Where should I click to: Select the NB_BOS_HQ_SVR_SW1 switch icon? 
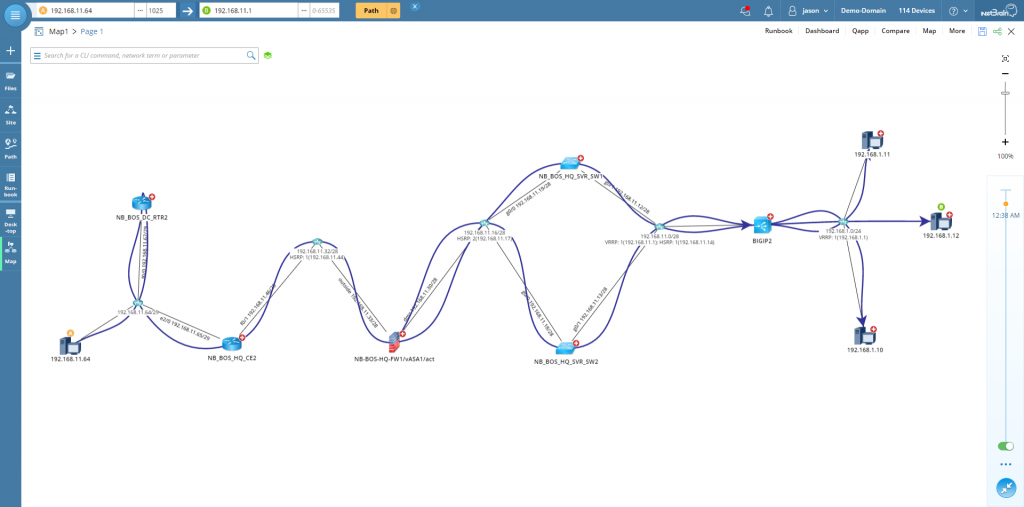pos(570,163)
